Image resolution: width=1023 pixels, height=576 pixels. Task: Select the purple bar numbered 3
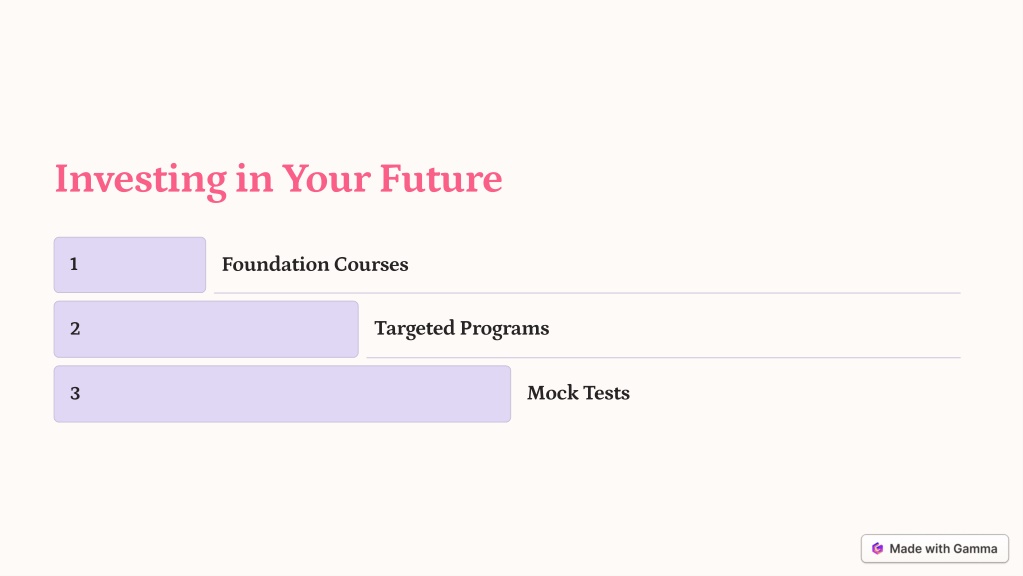click(282, 394)
